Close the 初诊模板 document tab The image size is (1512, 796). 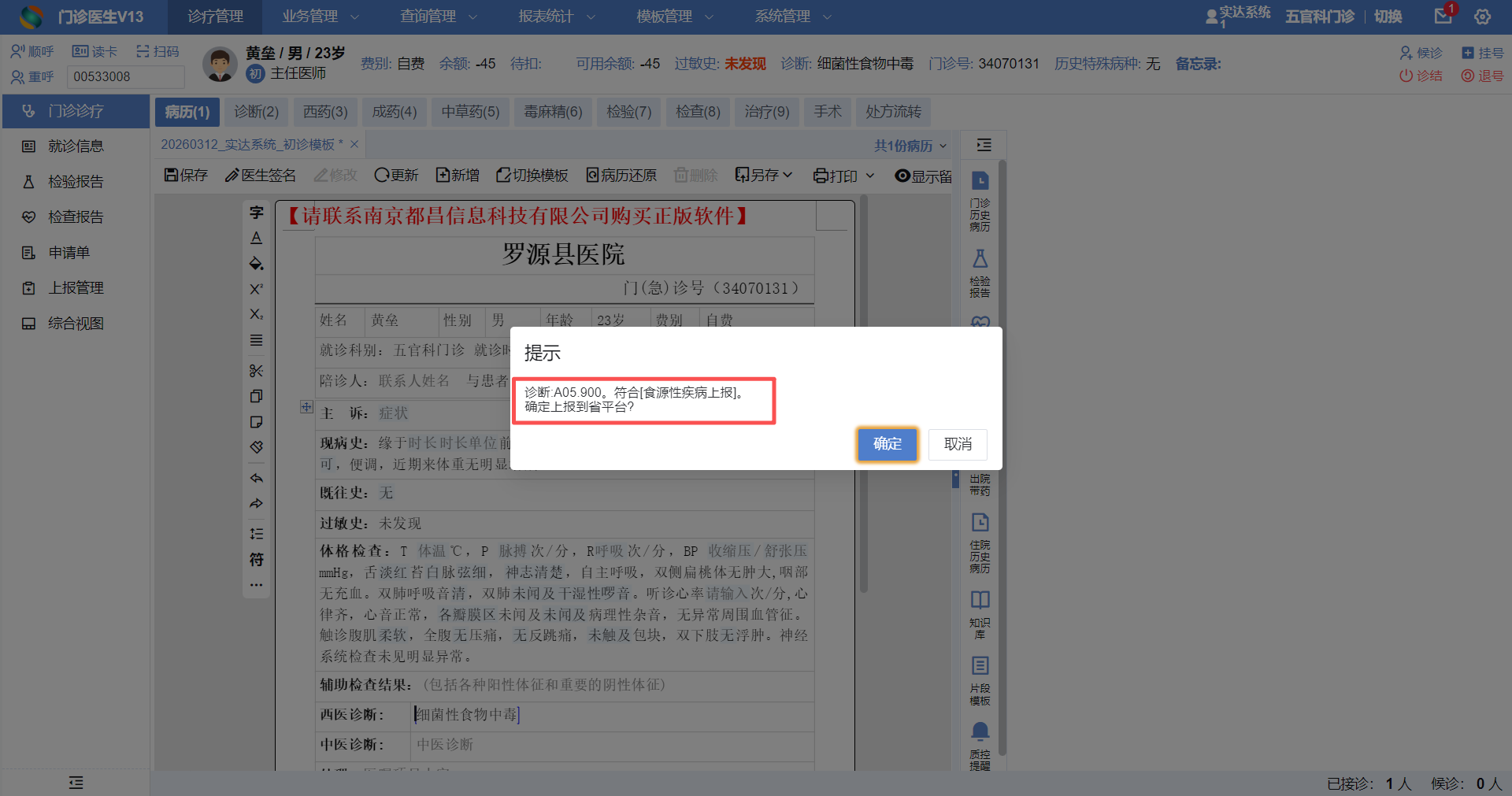tap(354, 144)
